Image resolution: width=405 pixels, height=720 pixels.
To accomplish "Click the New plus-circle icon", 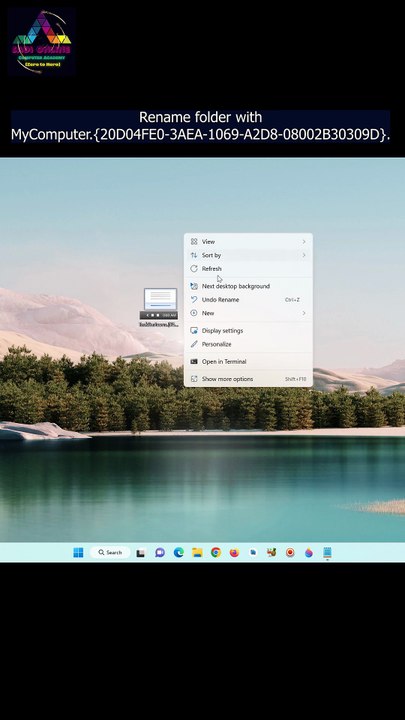I will click(x=194, y=313).
